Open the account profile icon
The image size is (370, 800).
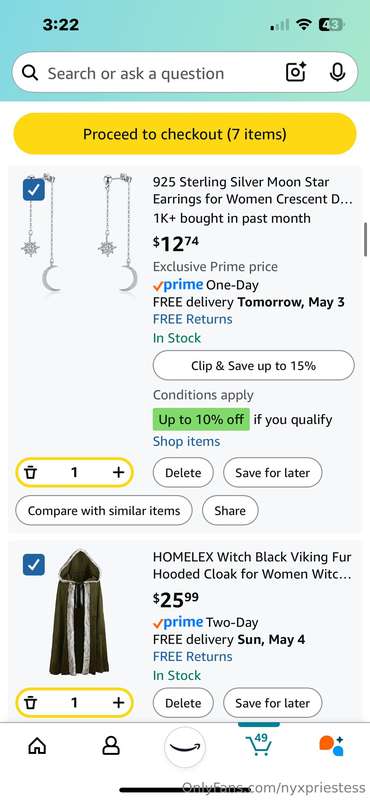pos(111,746)
